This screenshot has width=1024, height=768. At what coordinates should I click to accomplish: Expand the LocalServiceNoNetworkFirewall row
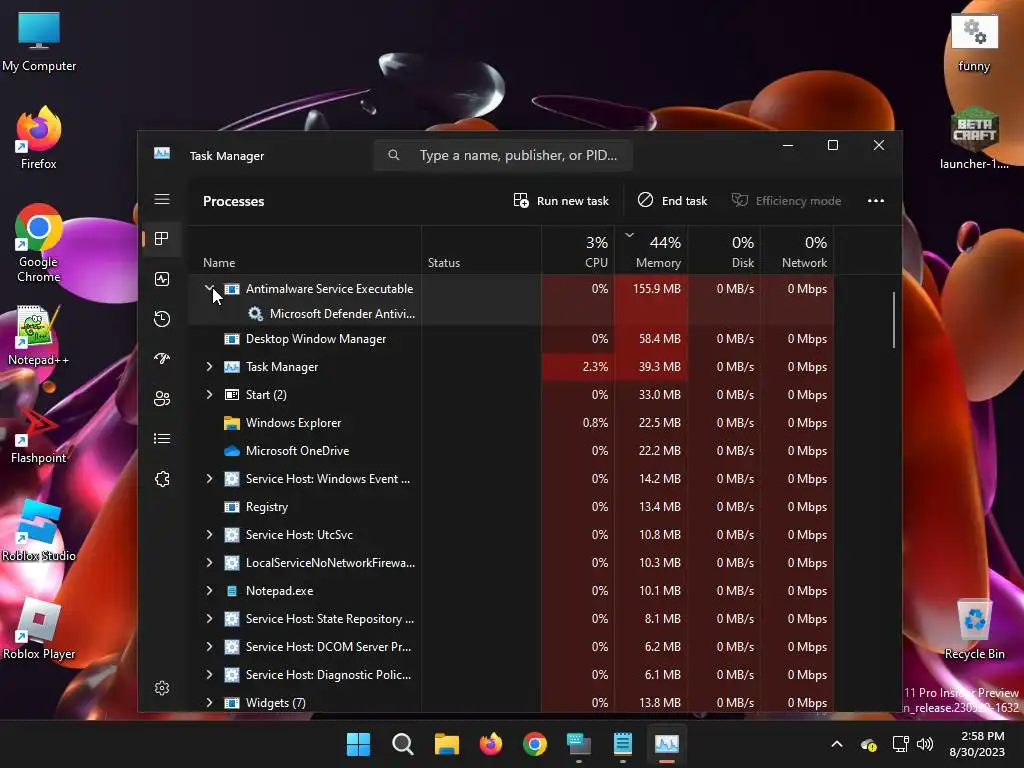pyautogui.click(x=209, y=562)
